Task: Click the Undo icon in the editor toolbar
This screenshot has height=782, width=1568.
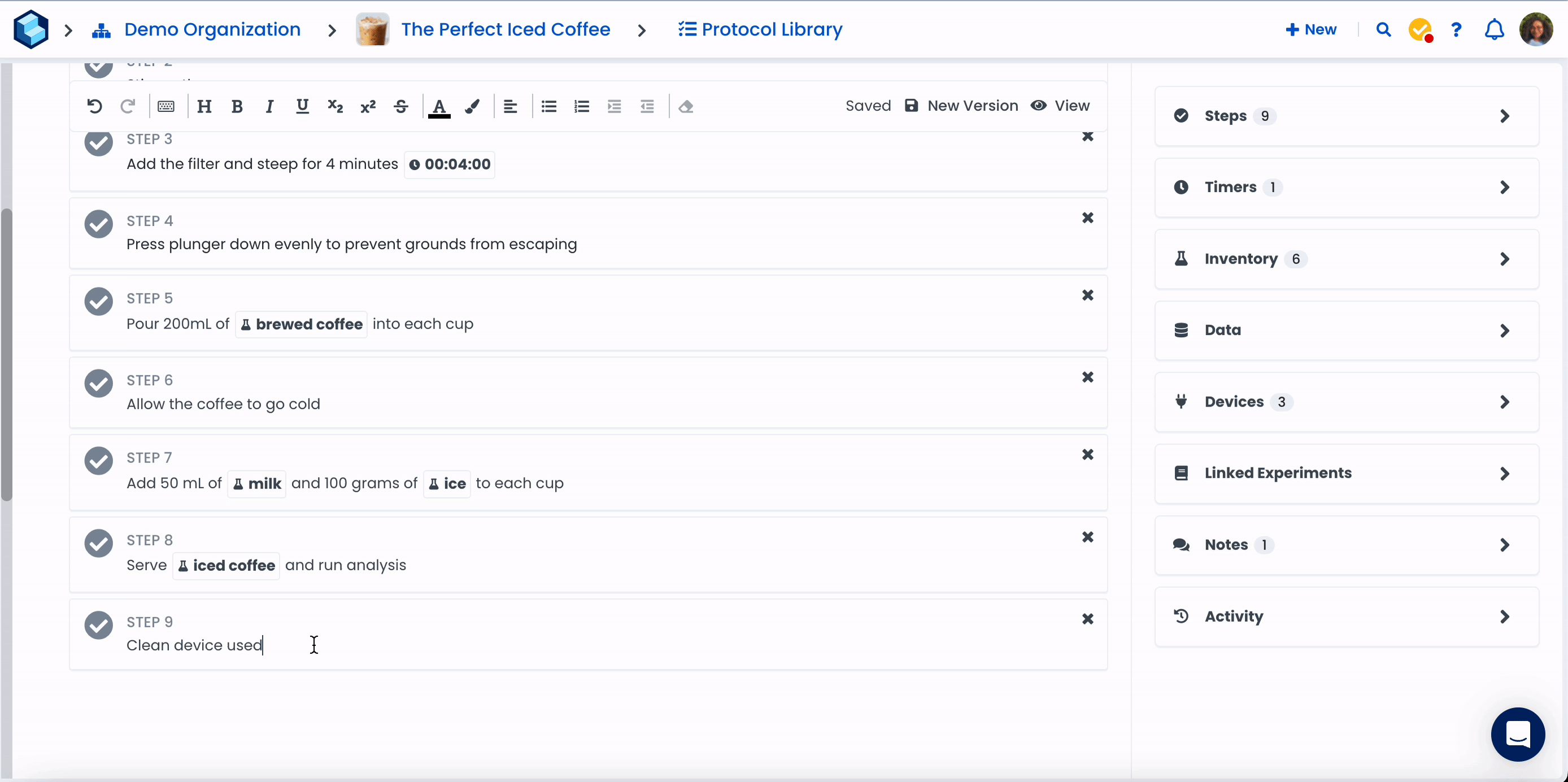Action: (94, 107)
